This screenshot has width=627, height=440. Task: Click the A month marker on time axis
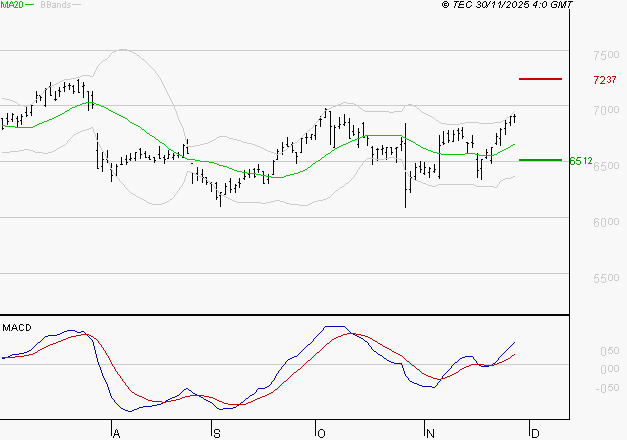(x=116, y=434)
